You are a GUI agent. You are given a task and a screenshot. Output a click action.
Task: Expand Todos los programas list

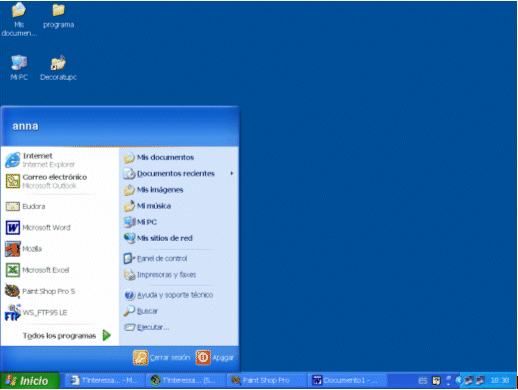pyautogui.click(x=67, y=336)
